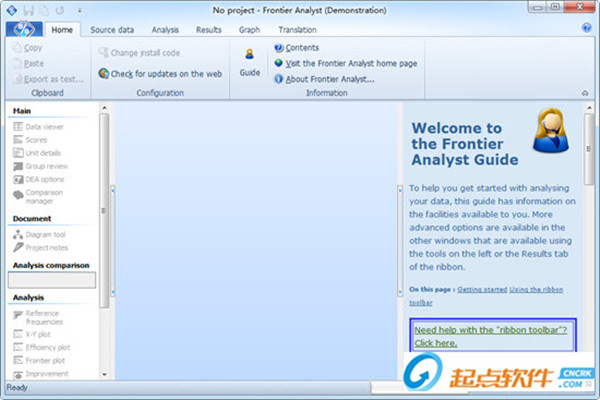This screenshot has height=400, width=600.
Task: Click the app diamond icon in title bar
Action: (x=11, y=10)
